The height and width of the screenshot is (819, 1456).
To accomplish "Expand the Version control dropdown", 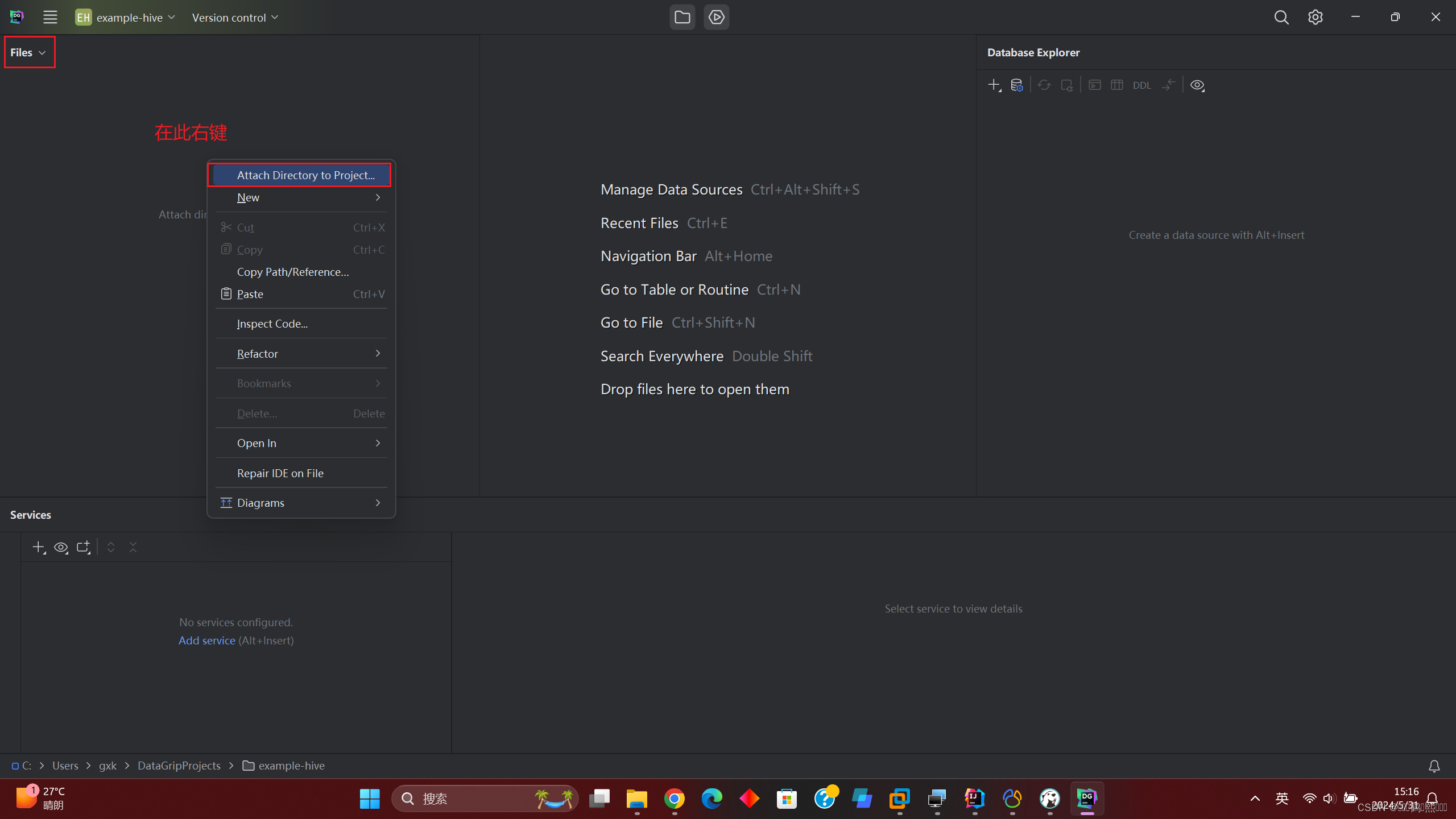I will (x=235, y=18).
